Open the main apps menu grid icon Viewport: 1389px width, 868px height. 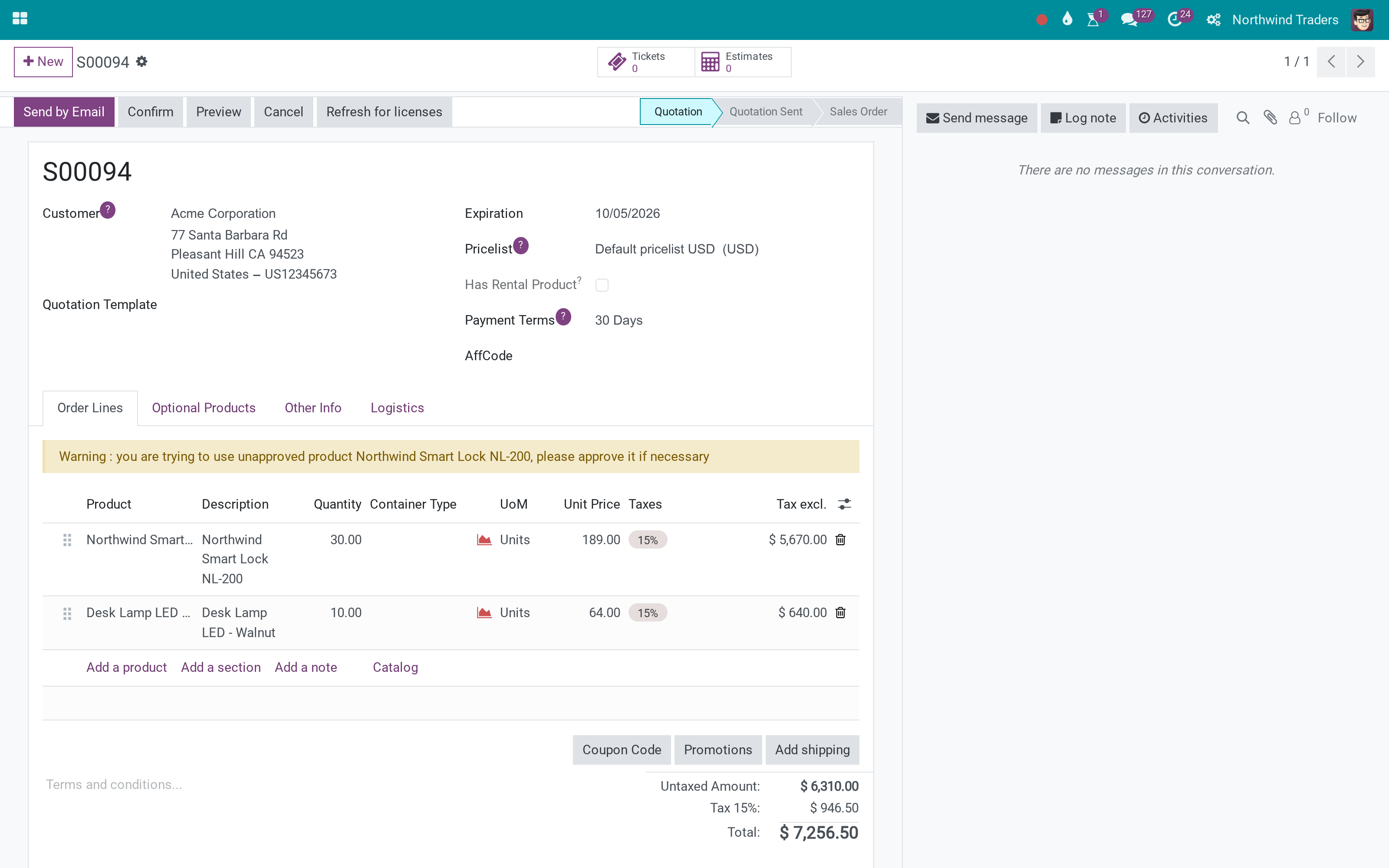[20, 19]
